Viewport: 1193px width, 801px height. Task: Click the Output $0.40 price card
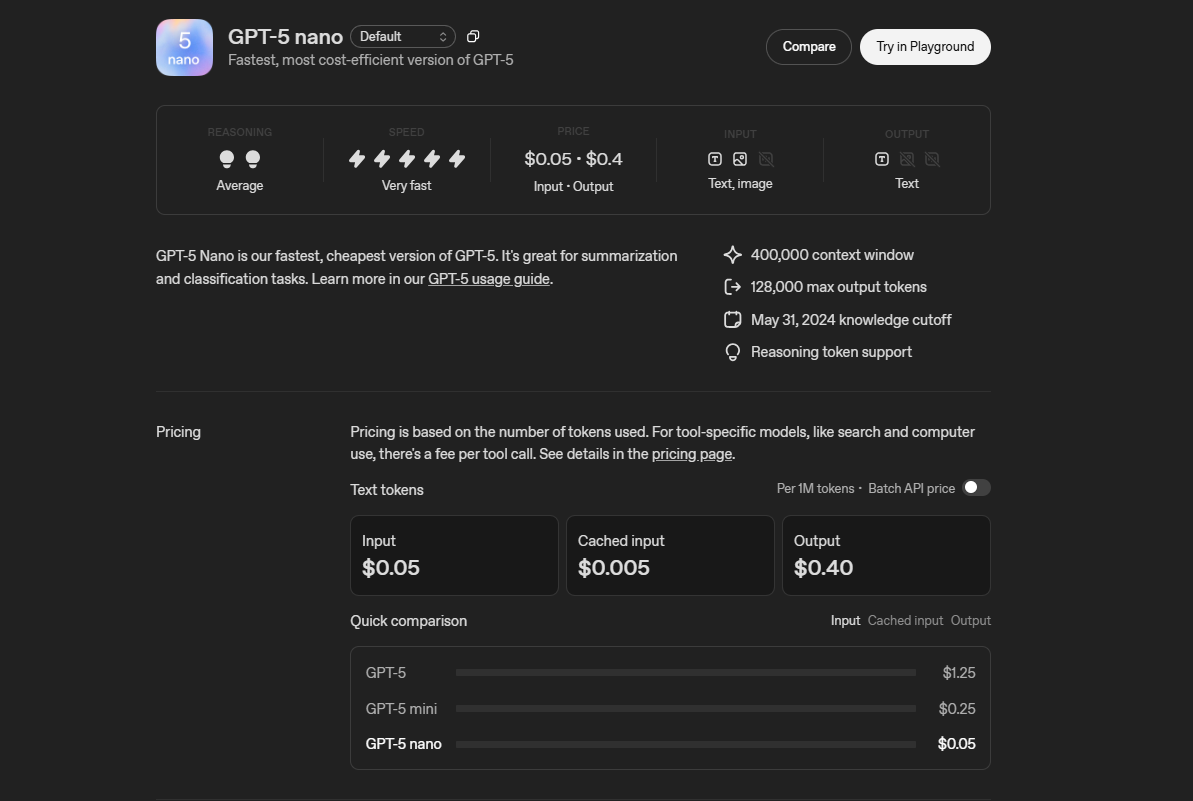point(886,555)
